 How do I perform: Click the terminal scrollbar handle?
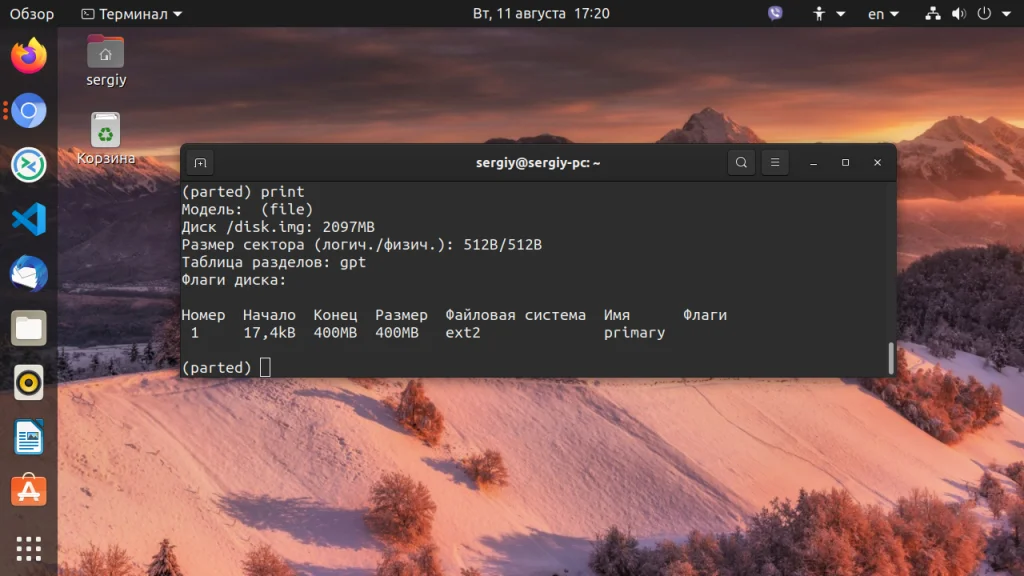tap(891, 358)
